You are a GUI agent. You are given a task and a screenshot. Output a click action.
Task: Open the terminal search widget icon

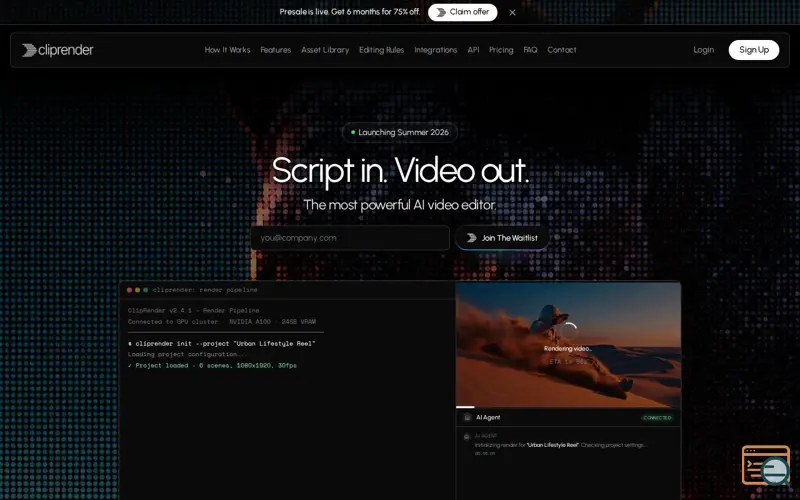[766, 465]
